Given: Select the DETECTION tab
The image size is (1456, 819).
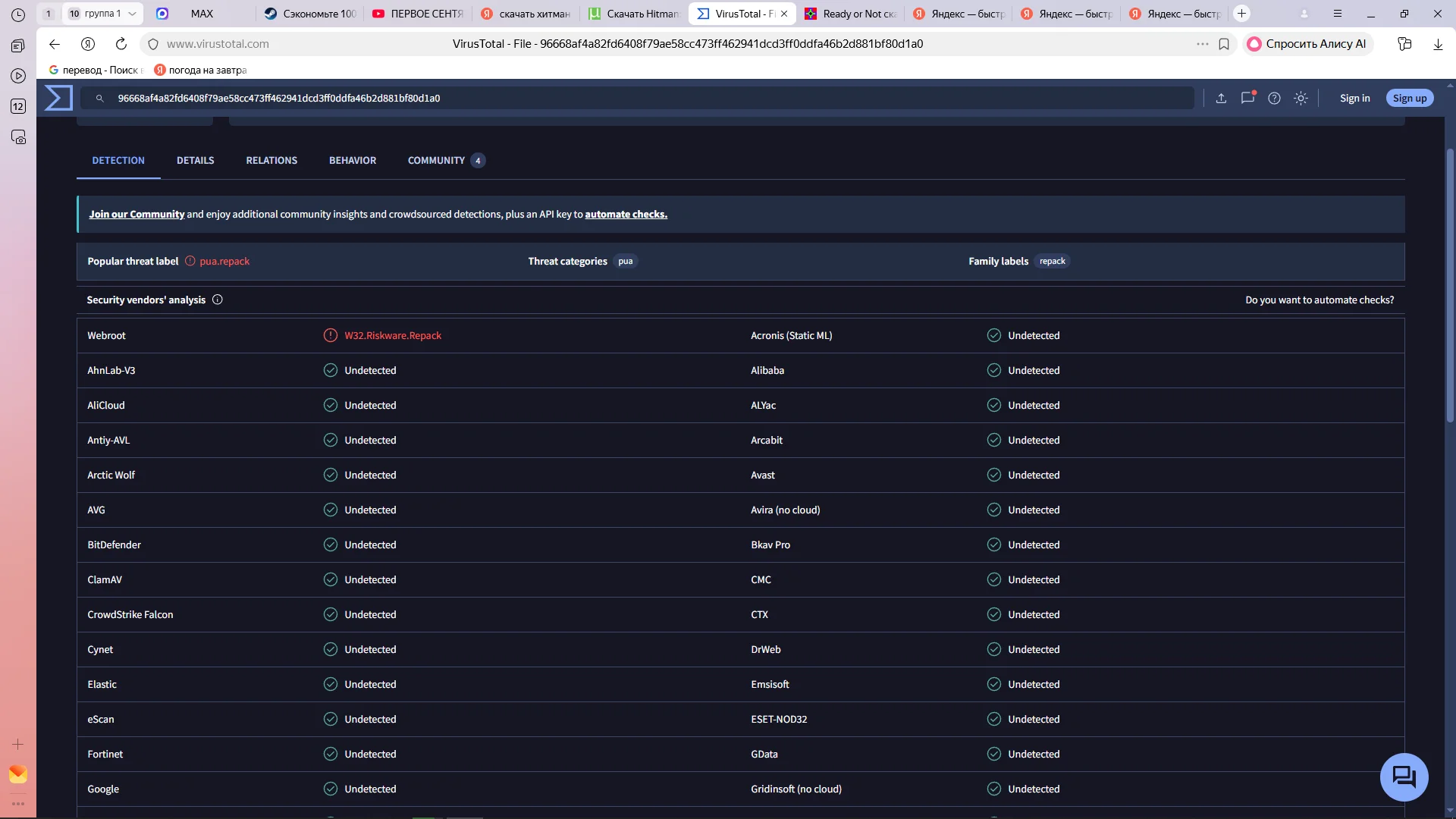Looking at the screenshot, I should pos(118,160).
